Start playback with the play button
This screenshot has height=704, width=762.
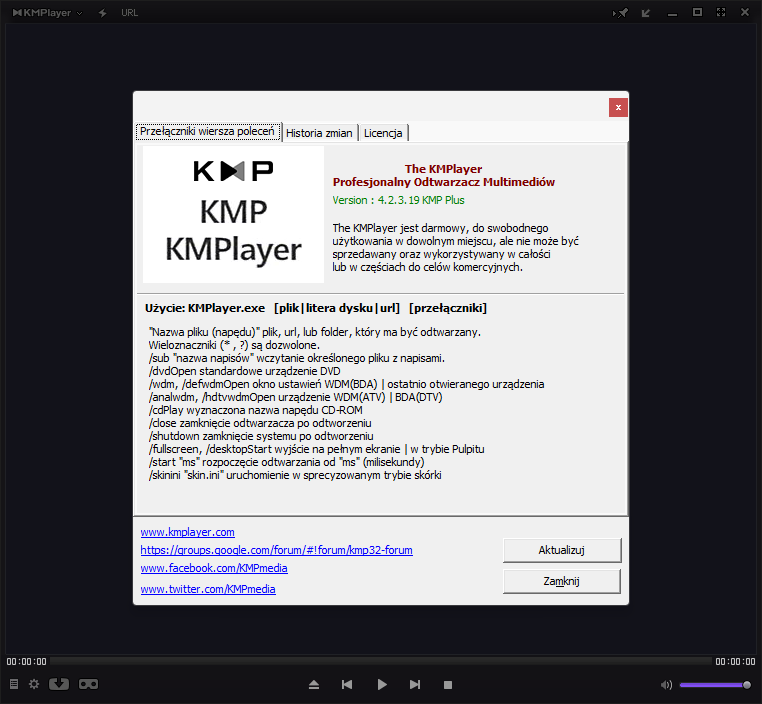coord(382,685)
